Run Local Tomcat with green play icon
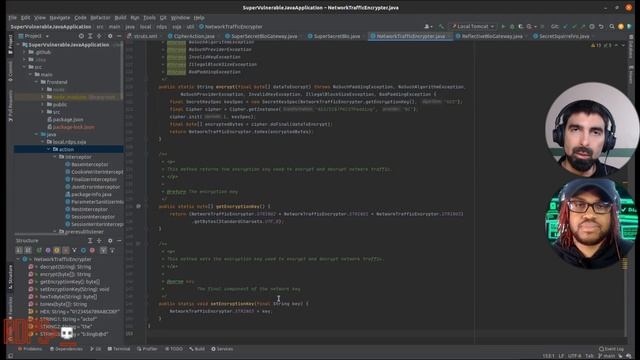This screenshot has height=360, width=640. 503,27
